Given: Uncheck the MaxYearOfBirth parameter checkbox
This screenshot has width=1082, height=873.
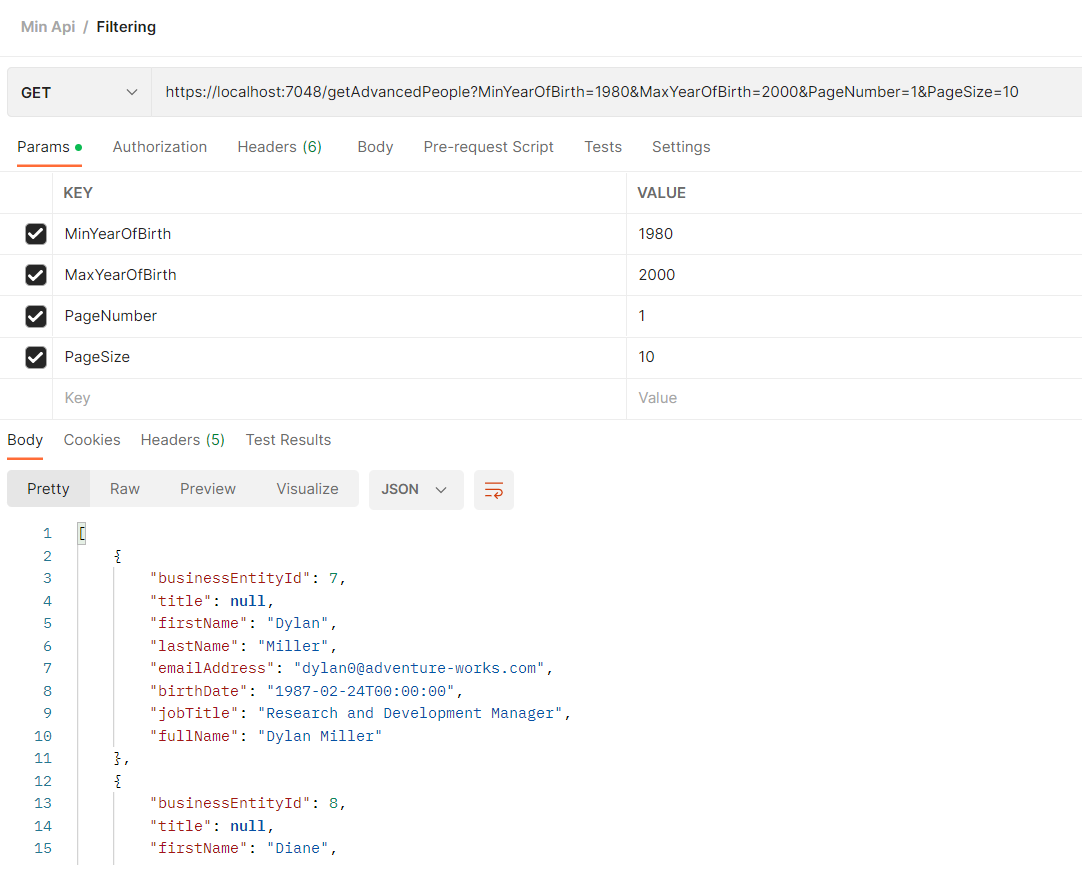Looking at the screenshot, I should [x=36, y=275].
